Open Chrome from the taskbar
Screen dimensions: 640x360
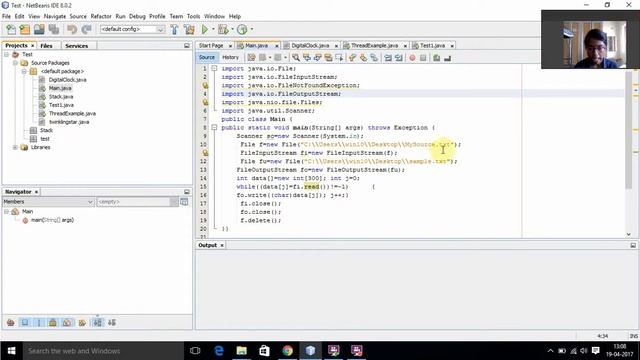[287, 351]
